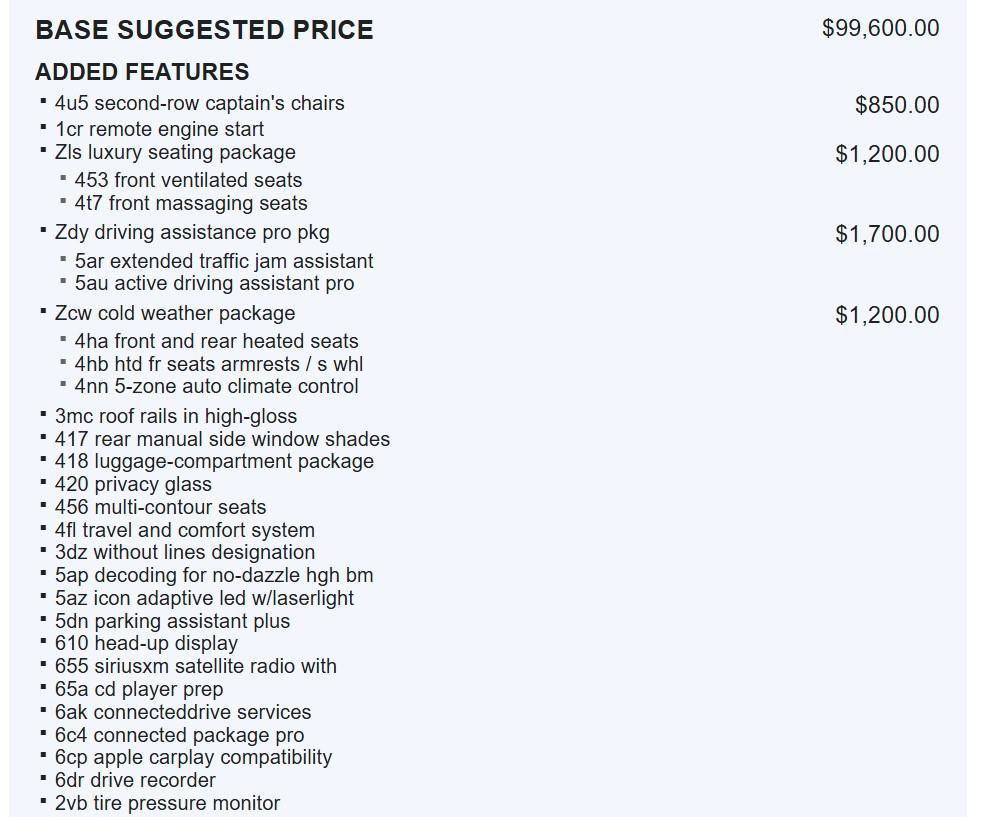
Task: Click the $850.00 price value
Action: (x=897, y=105)
